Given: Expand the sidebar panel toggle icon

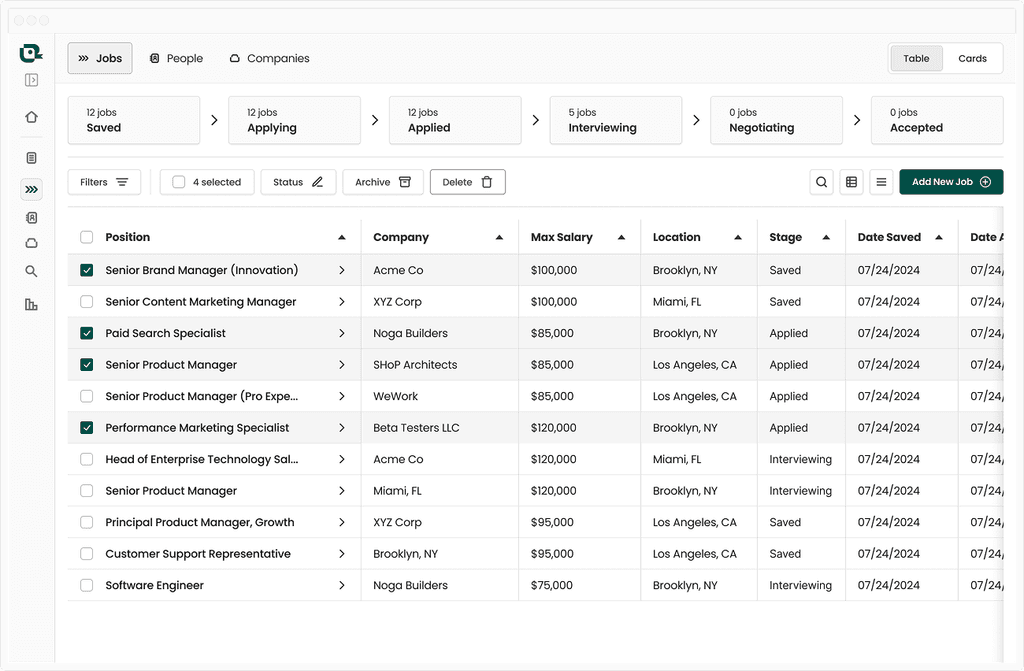Looking at the screenshot, I should (x=31, y=80).
